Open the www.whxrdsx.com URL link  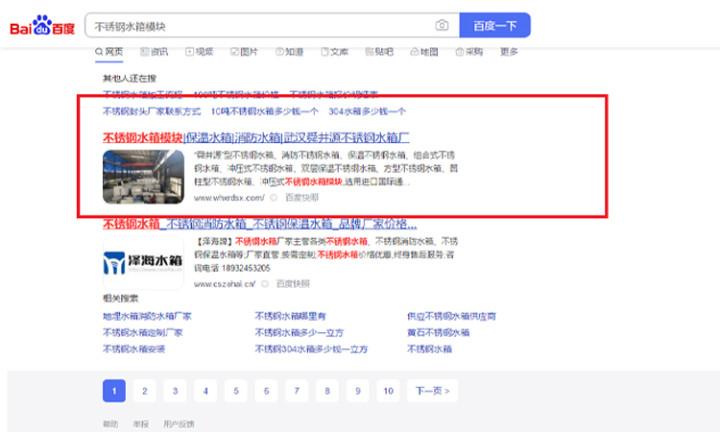(229, 198)
